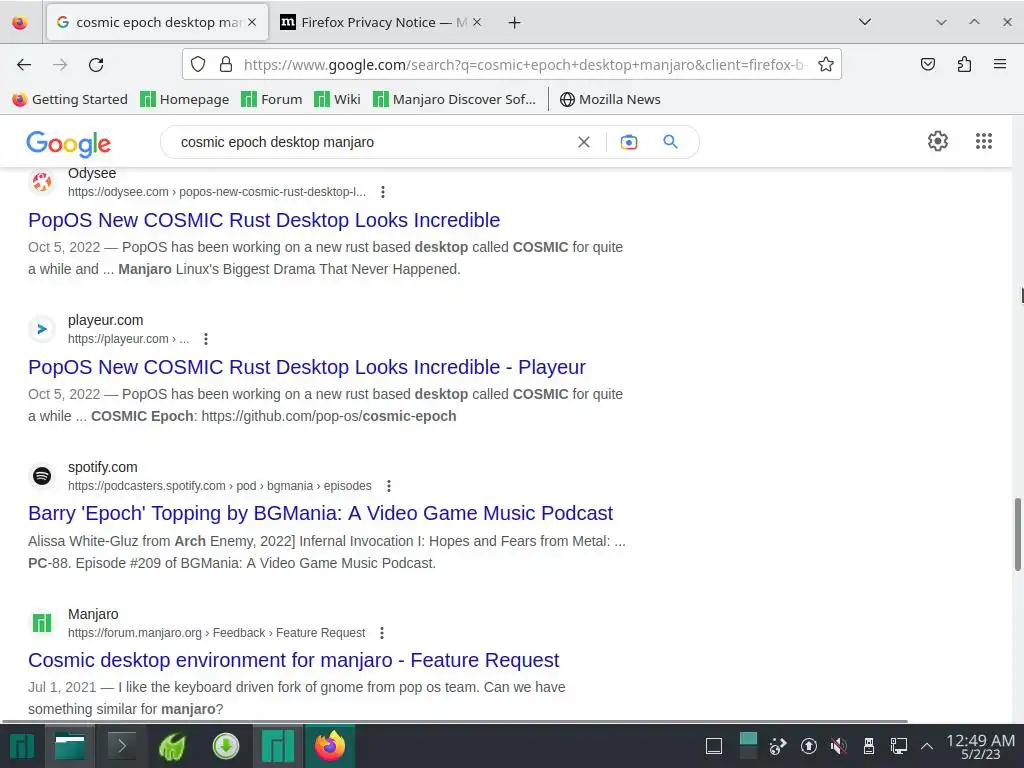Open more options for Odysee result

(383, 192)
